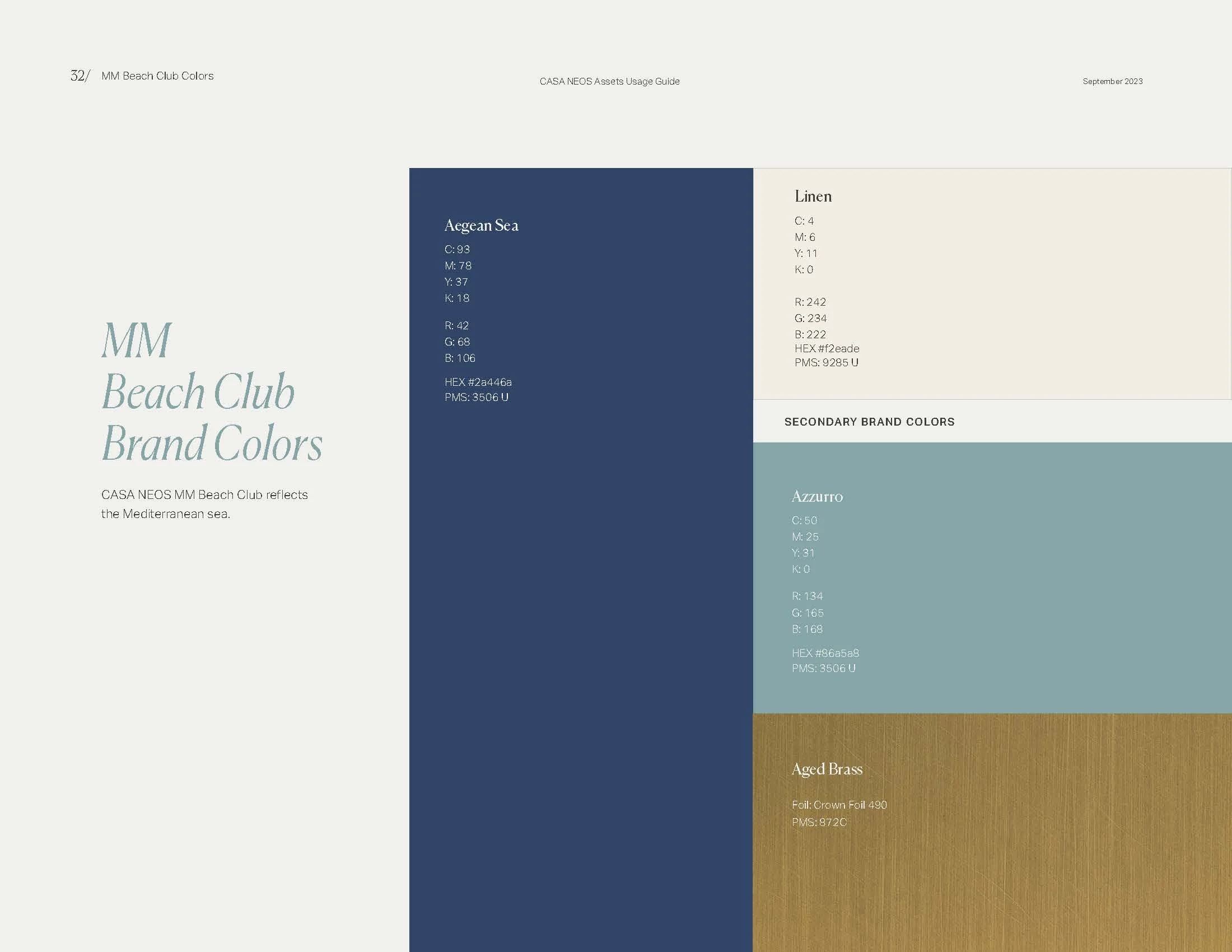
Task: Select the 'Aged Brass' heading text
Action: [827, 769]
